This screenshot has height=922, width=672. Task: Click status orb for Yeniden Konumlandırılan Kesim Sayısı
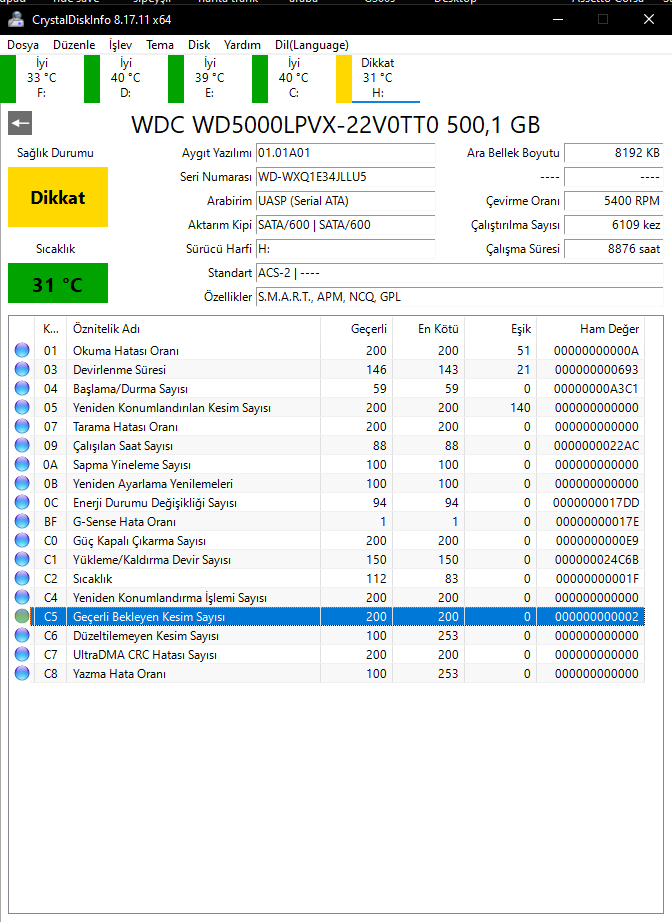[x=22, y=407]
